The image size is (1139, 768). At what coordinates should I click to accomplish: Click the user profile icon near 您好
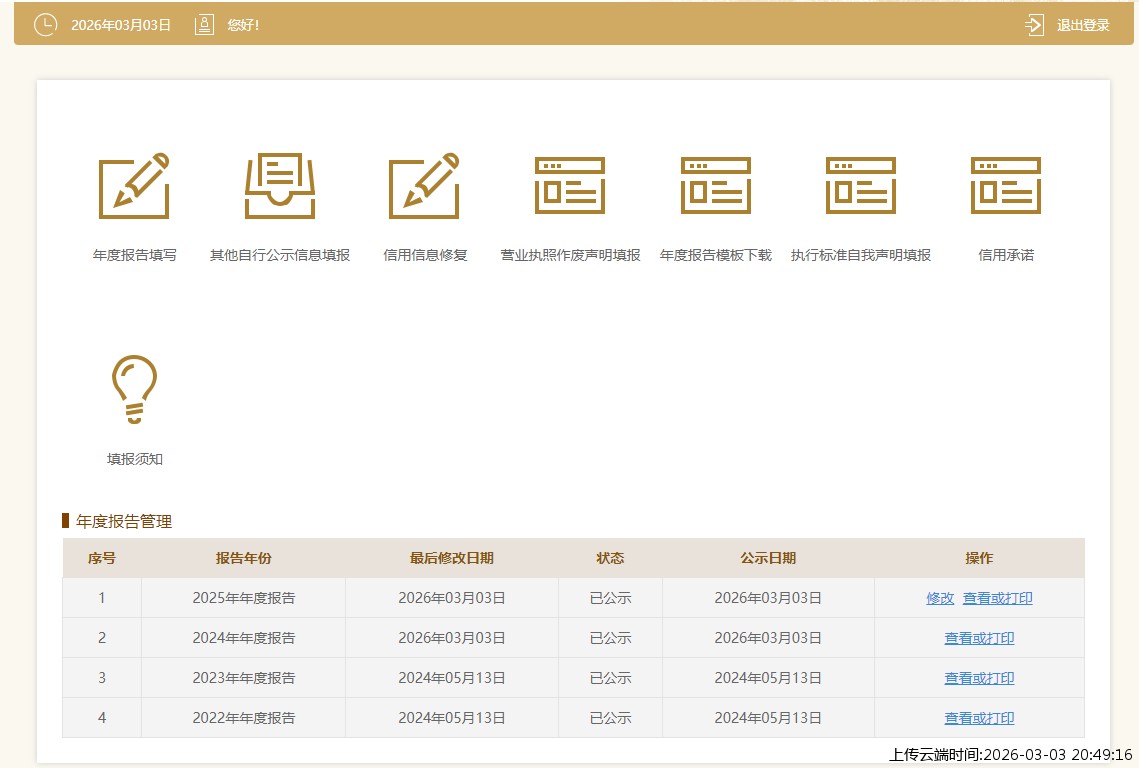pos(204,25)
